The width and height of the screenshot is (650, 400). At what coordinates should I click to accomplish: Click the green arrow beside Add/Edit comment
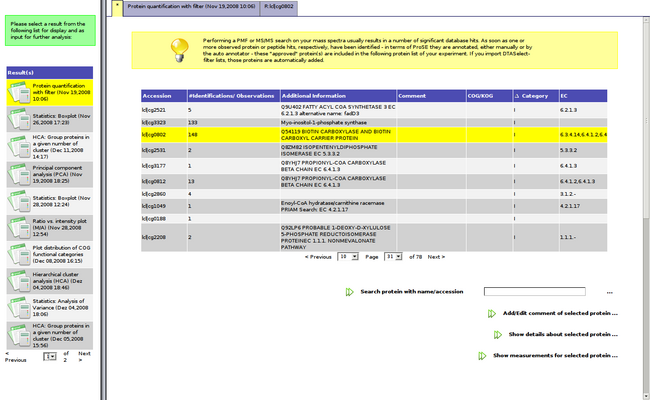coord(492,313)
